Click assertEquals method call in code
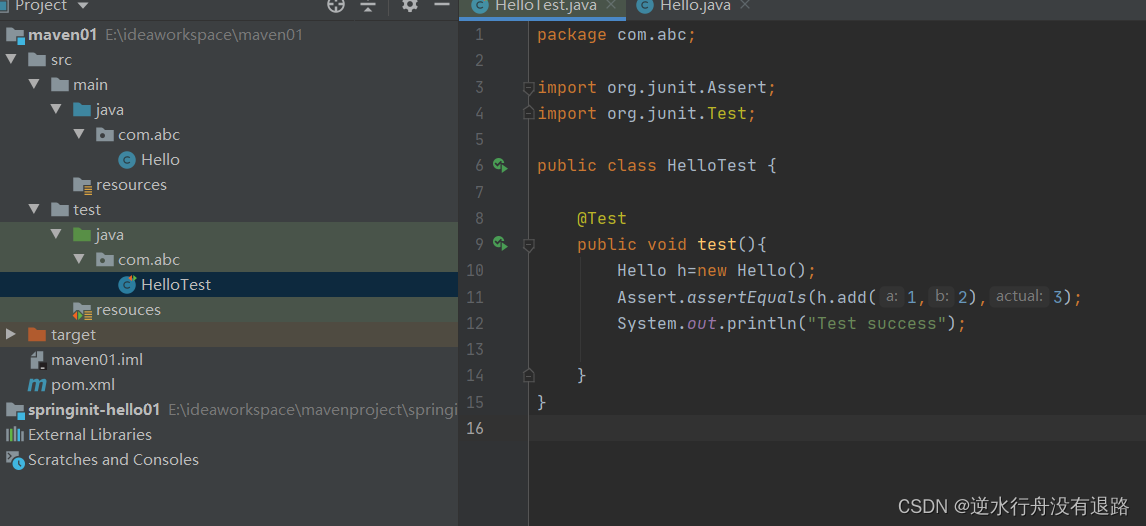Screen dimensions: 1146x526 (747, 297)
